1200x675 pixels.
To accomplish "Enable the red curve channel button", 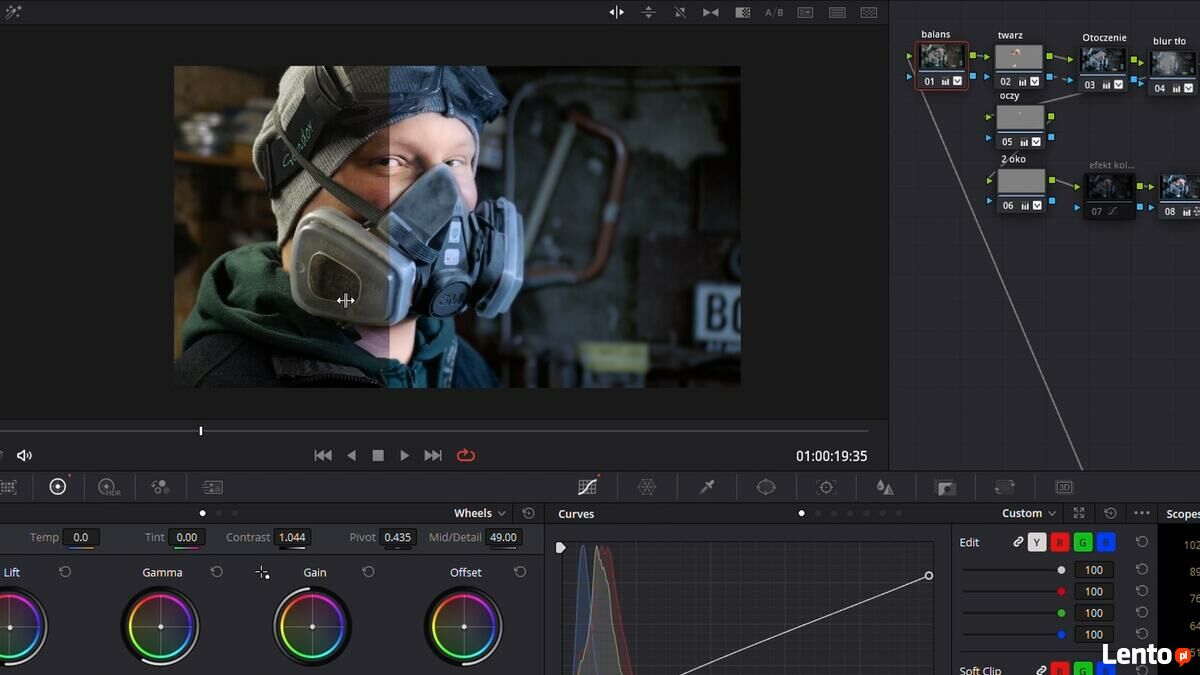I will pos(1060,542).
